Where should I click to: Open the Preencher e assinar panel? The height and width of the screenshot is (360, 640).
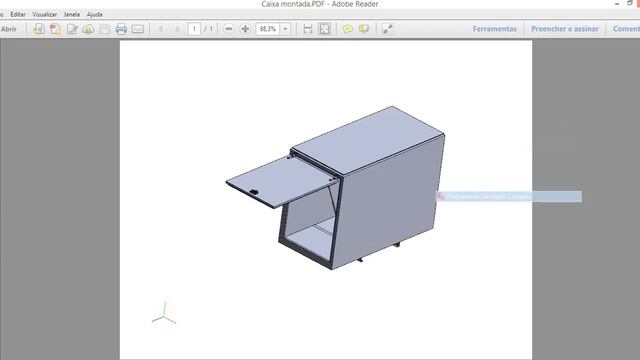(x=564, y=29)
